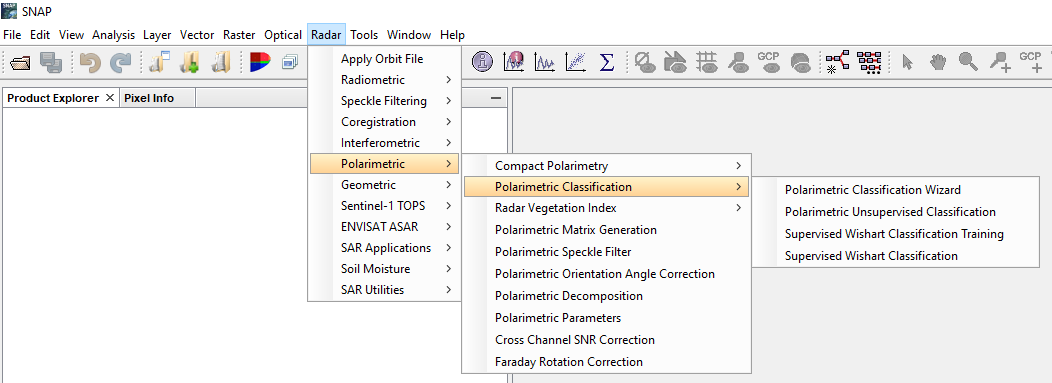The height and width of the screenshot is (383, 1052).
Task: Click the product list icon after the green plus
Action: tap(221, 62)
